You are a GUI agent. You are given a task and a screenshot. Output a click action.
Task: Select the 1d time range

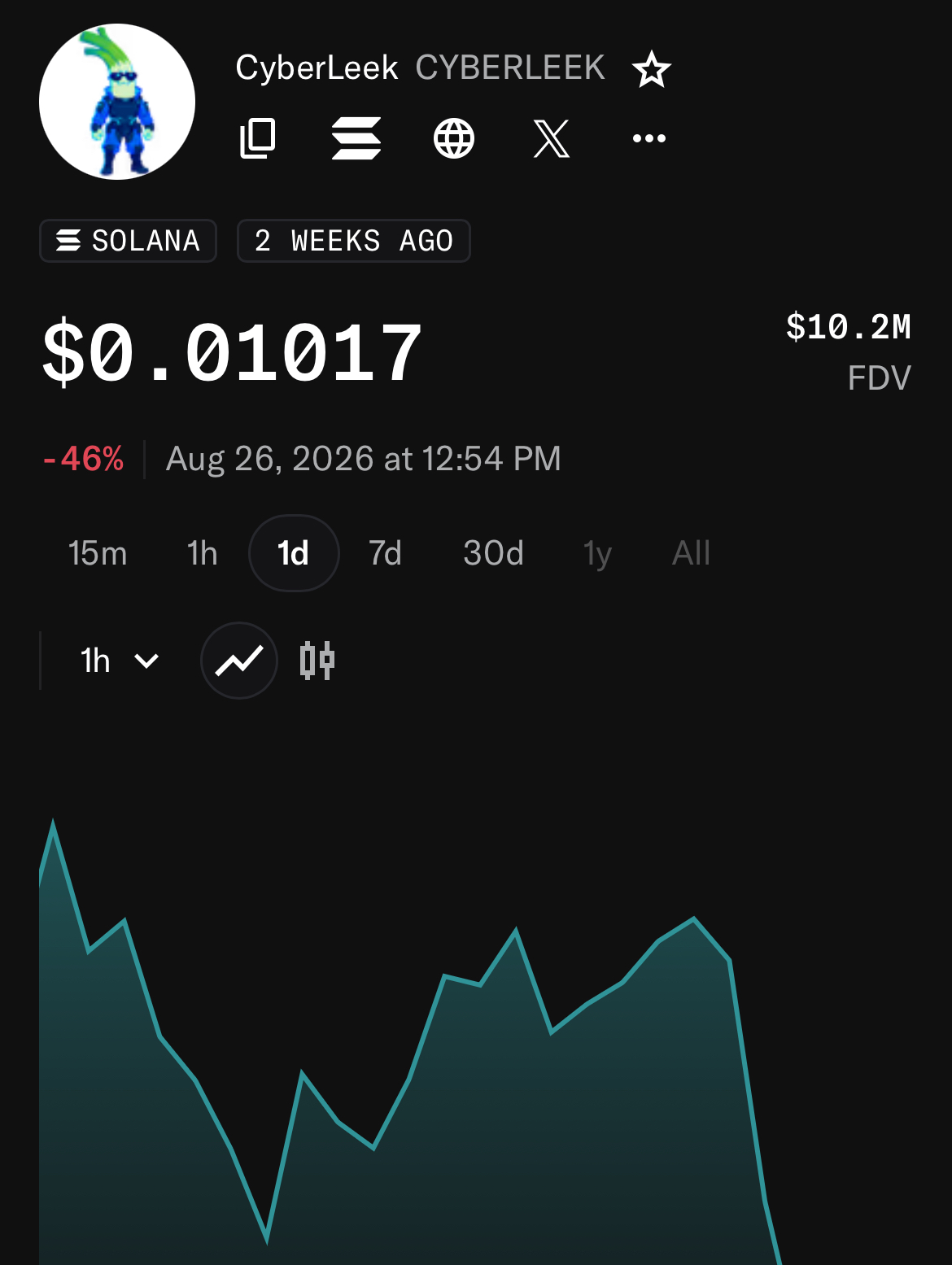(294, 553)
